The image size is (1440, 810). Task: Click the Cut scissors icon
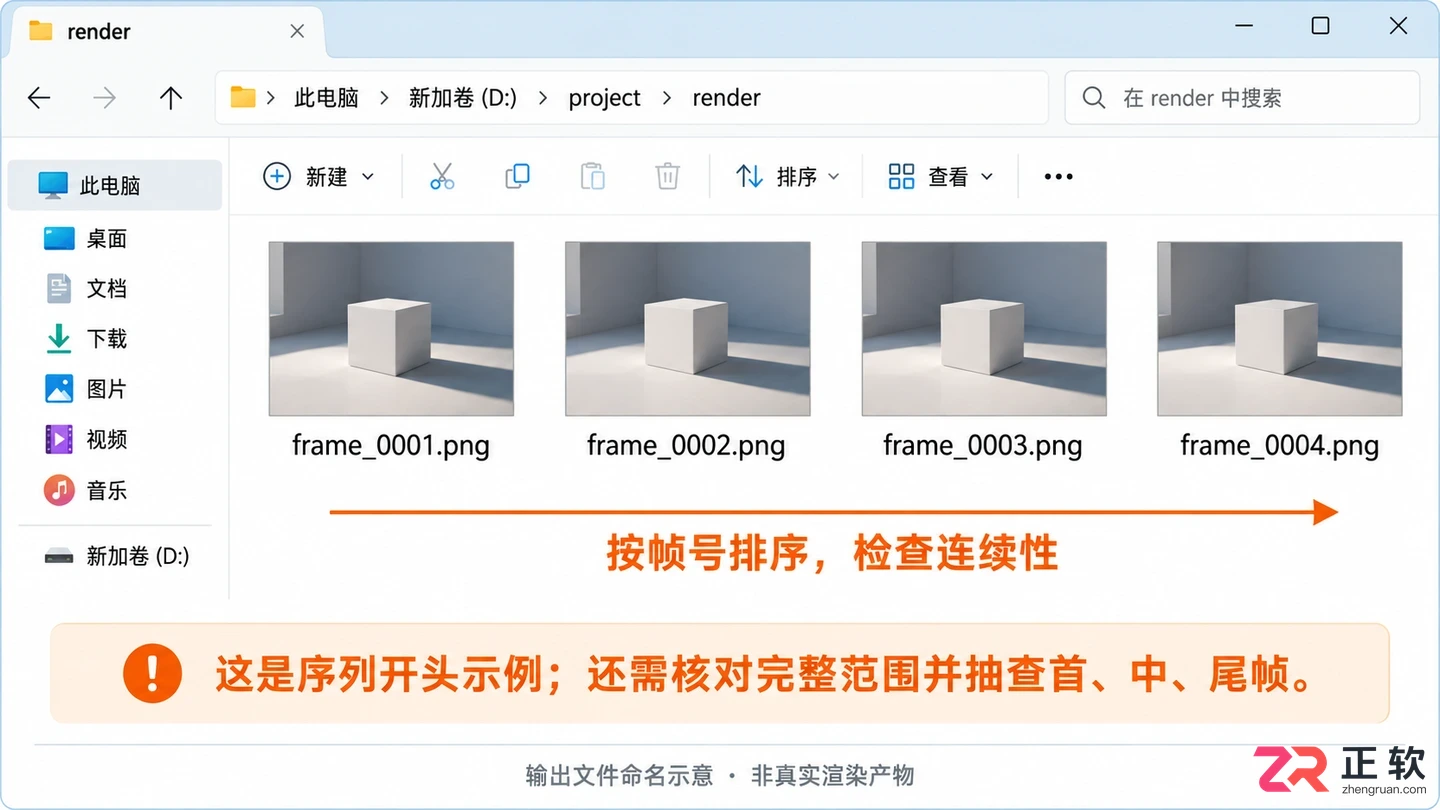point(442,177)
